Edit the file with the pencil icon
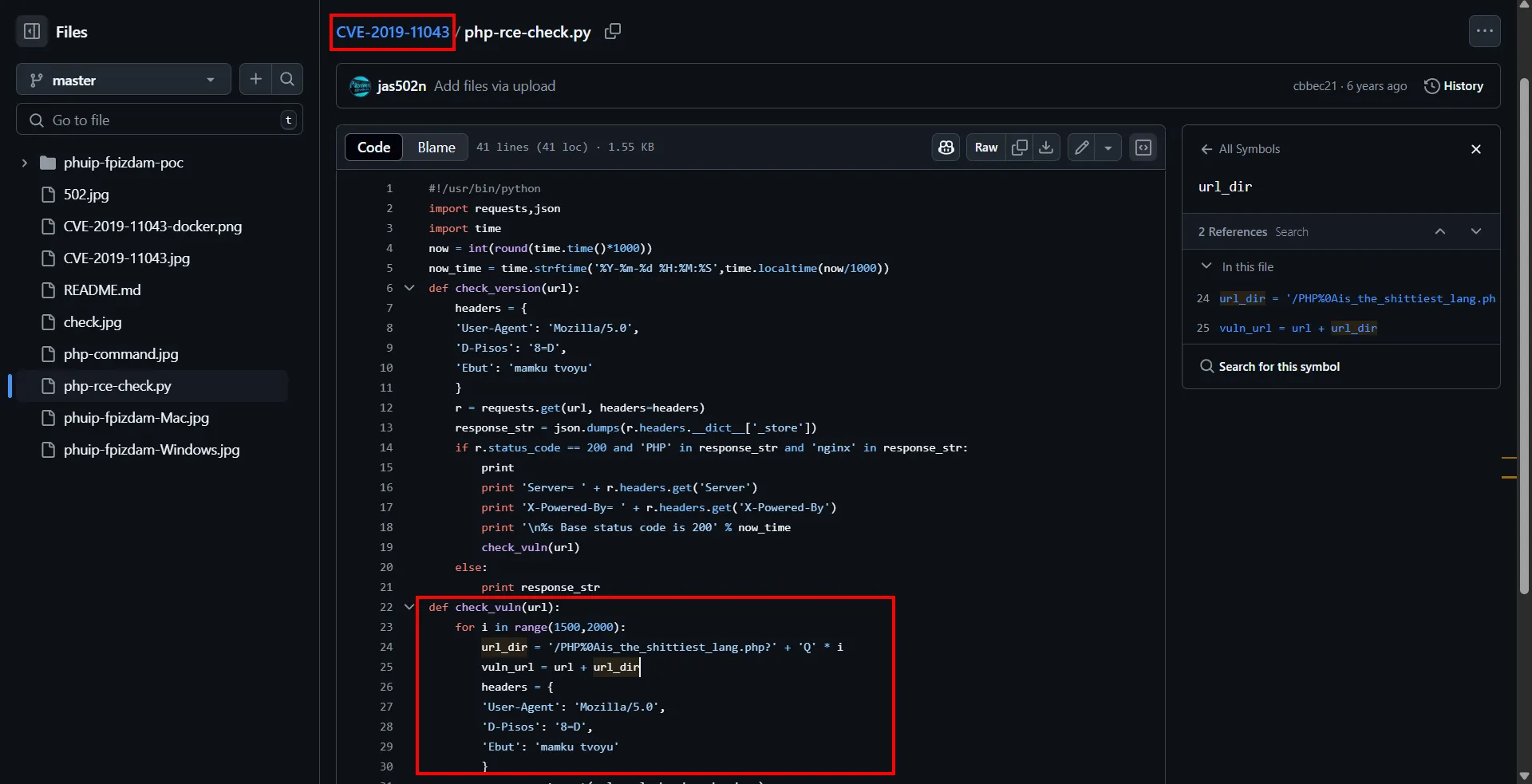The image size is (1532, 784). point(1082,148)
